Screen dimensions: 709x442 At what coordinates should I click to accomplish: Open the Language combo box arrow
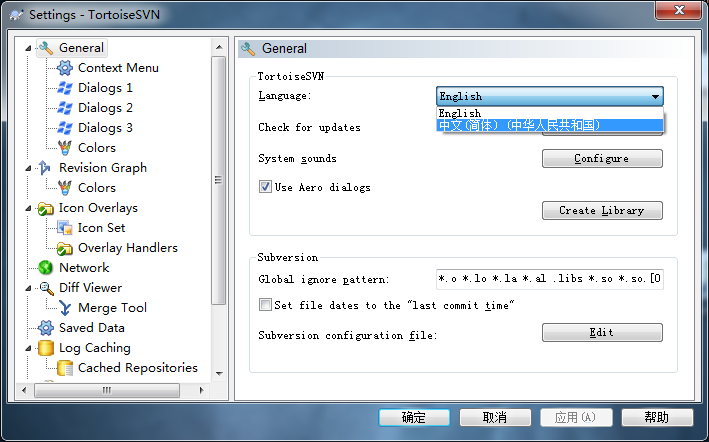tap(655, 96)
